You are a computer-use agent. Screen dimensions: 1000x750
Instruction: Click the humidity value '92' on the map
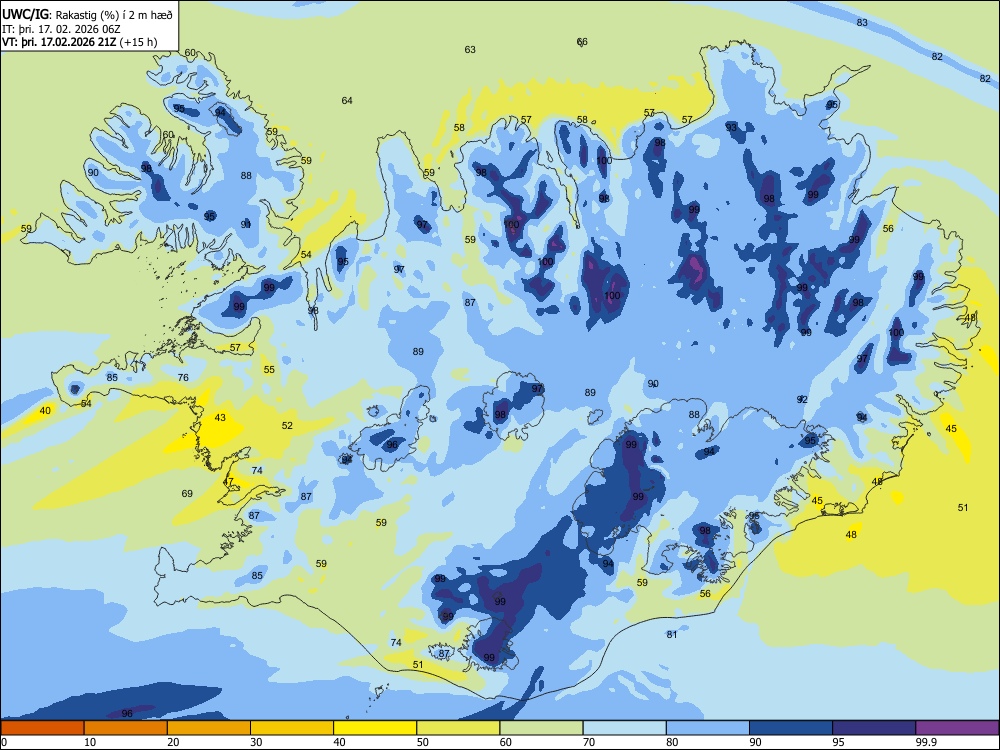(x=802, y=399)
